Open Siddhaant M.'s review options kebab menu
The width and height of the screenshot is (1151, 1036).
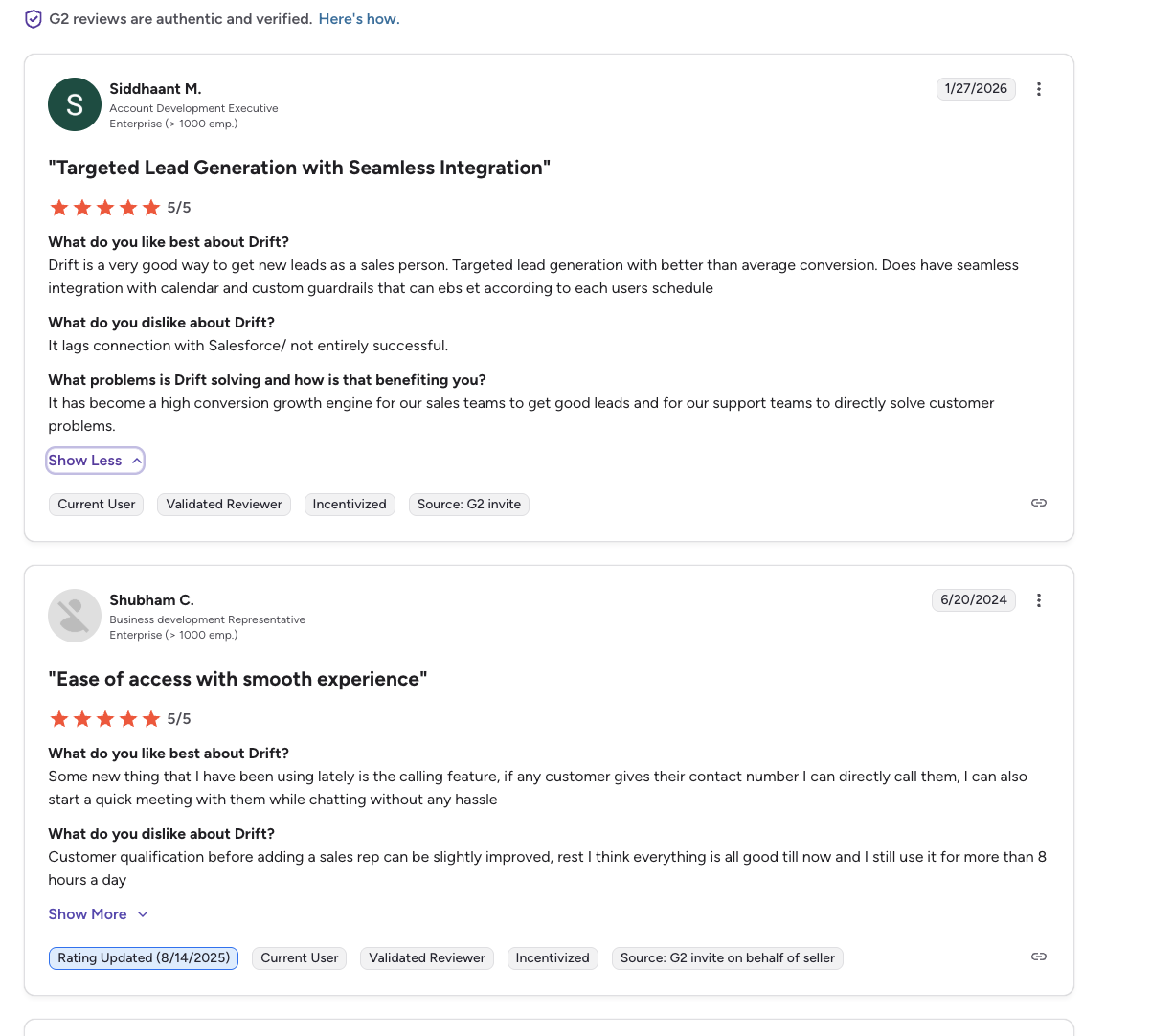coord(1039,88)
